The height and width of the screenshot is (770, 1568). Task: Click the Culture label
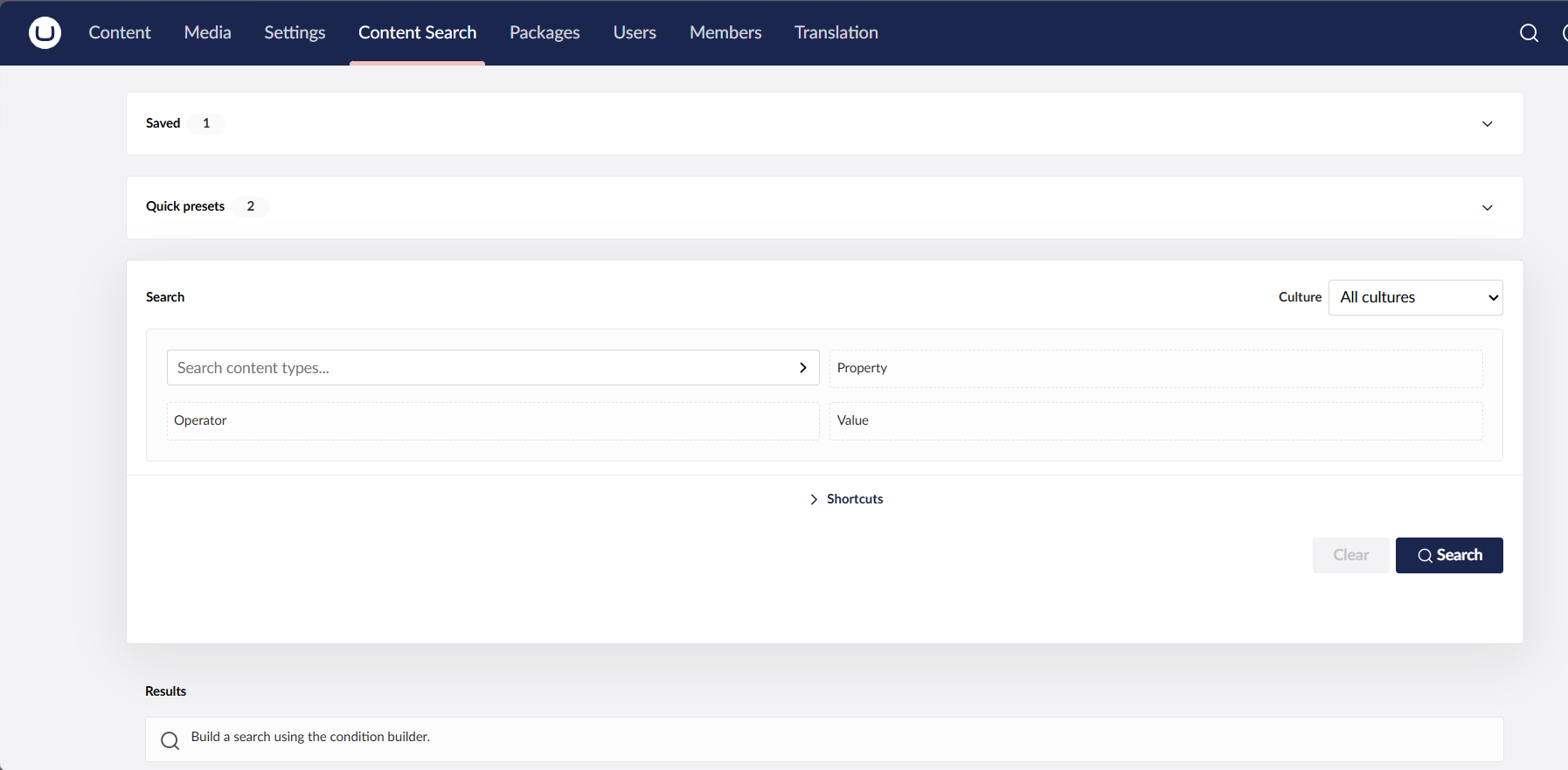coord(1300,297)
